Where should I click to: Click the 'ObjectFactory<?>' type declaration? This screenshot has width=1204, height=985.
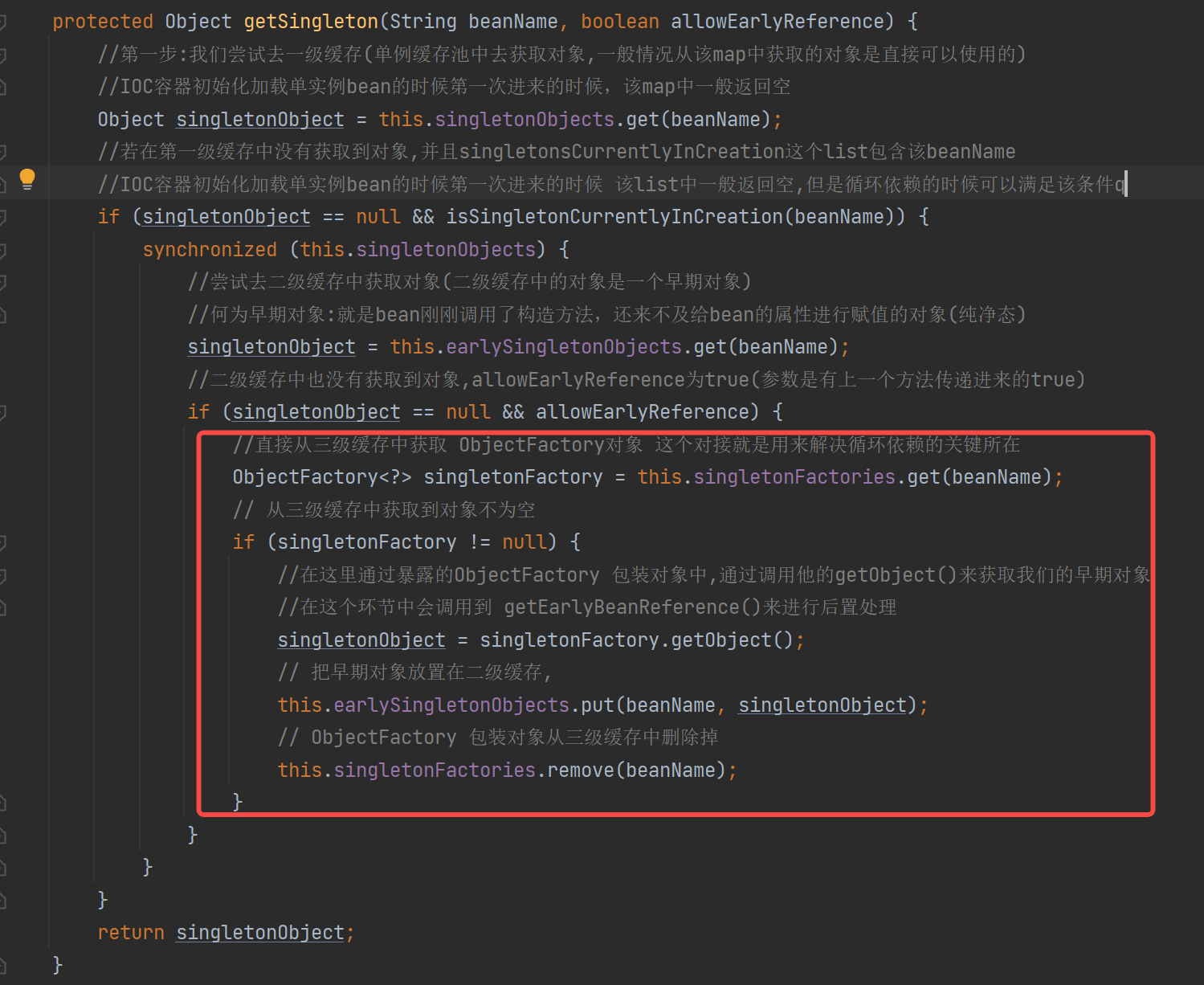(x=322, y=477)
